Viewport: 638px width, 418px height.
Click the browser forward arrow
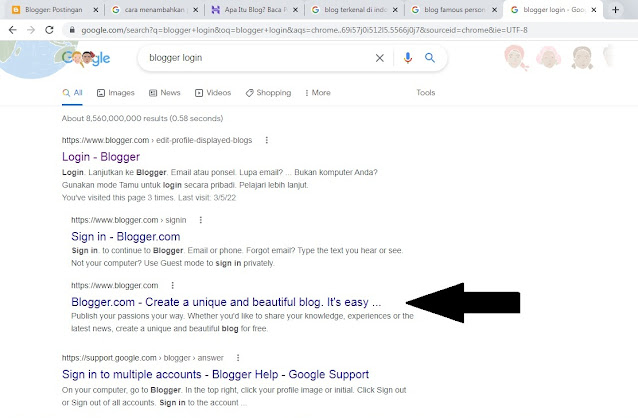tap(31, 30)
